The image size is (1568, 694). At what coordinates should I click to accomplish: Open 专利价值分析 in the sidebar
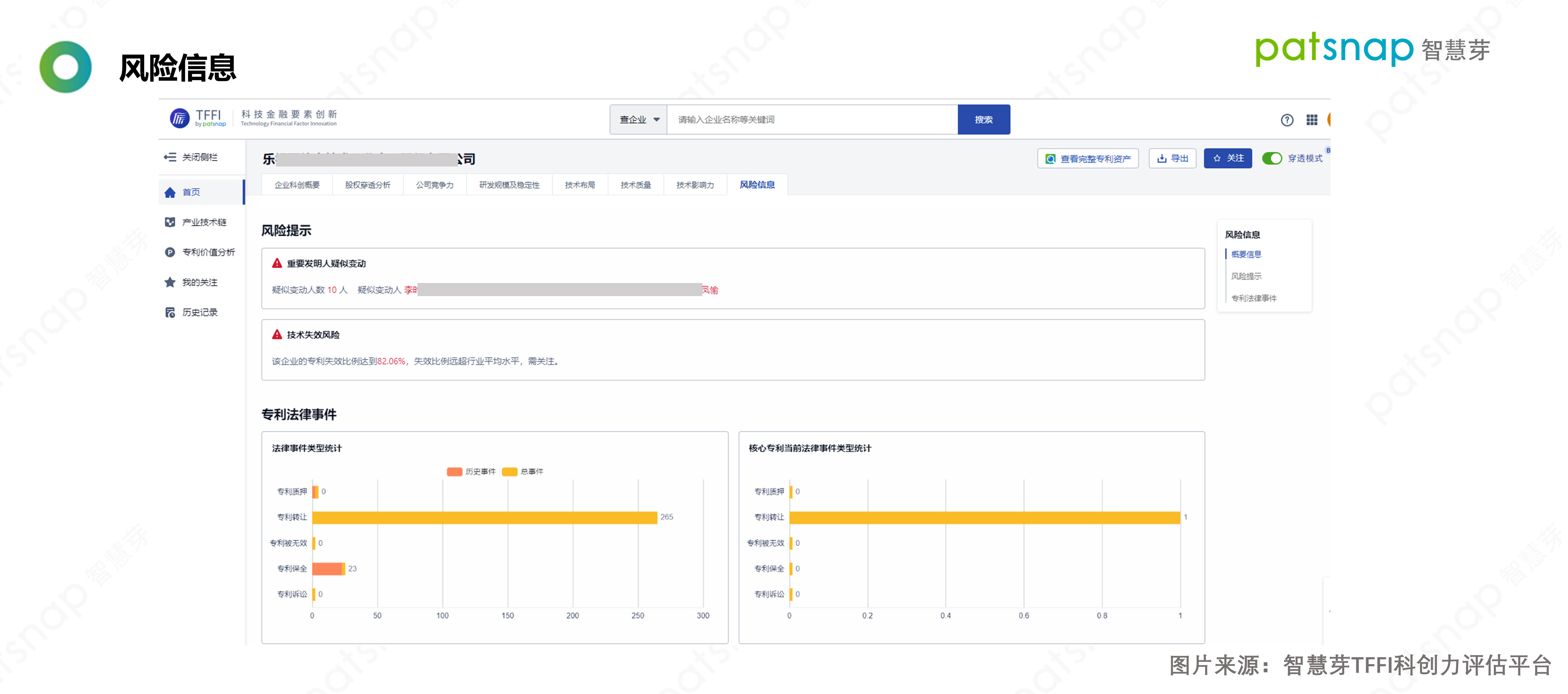point(201,252)
